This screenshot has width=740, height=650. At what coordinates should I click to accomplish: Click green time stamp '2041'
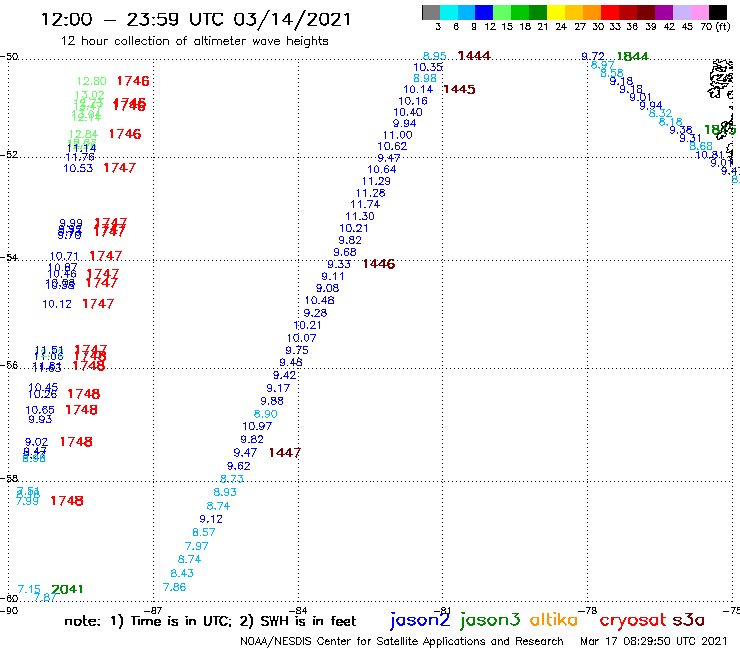point(67,589)
